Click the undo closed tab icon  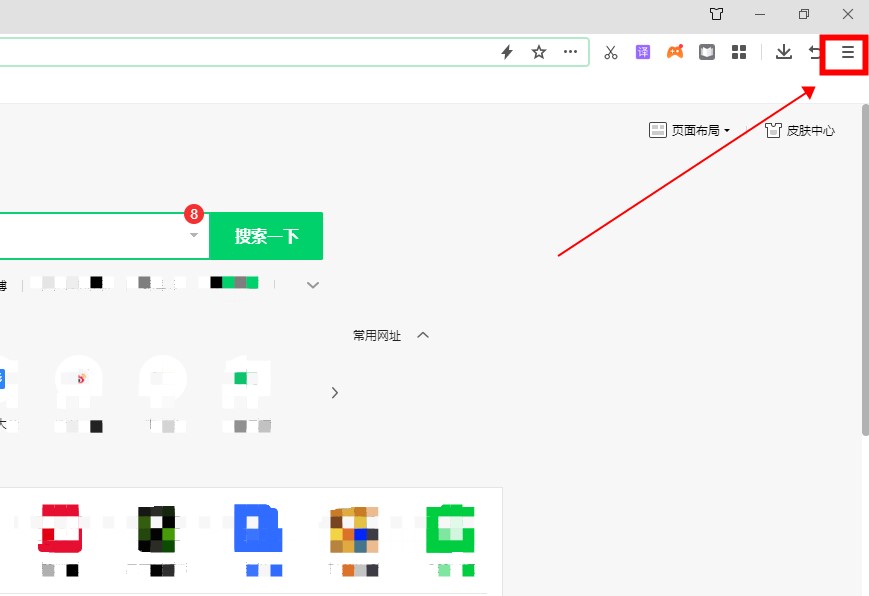coord(815,52)
